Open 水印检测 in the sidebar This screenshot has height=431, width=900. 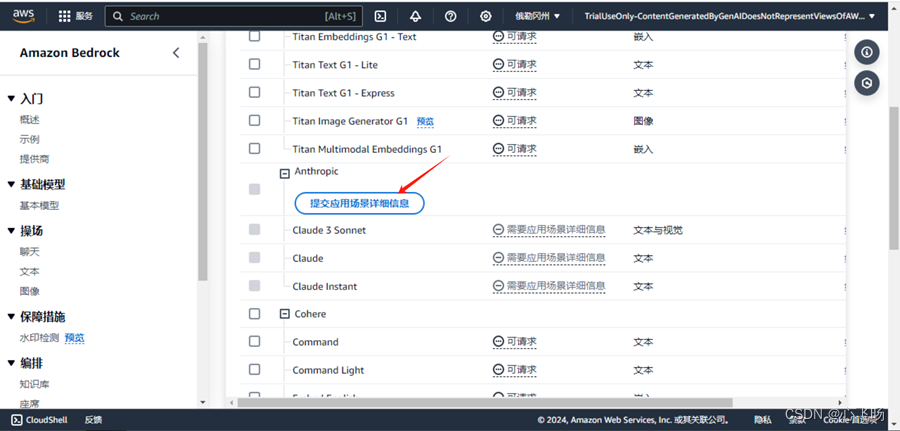(40, 338)
